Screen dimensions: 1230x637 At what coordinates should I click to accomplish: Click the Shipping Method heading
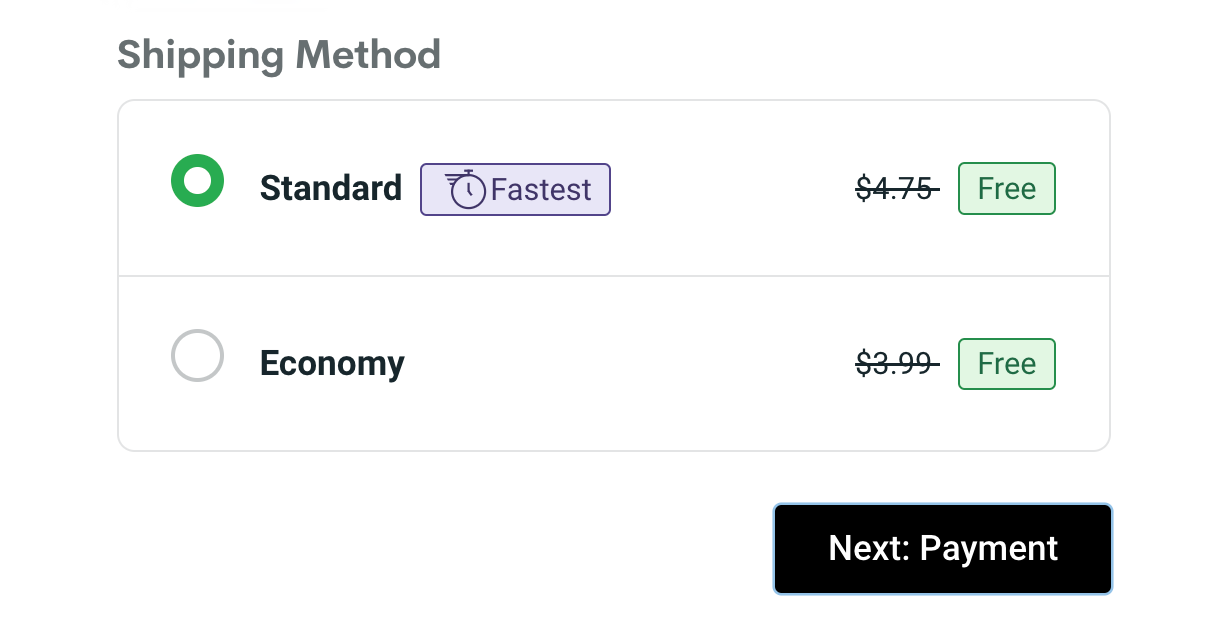(x=279, y=55)
